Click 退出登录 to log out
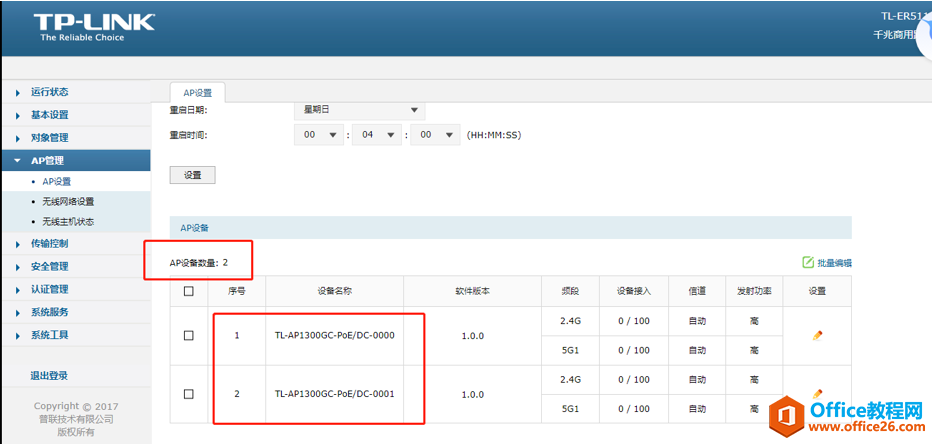Screen dimensions: 932x444 click(x=49, y=376)
